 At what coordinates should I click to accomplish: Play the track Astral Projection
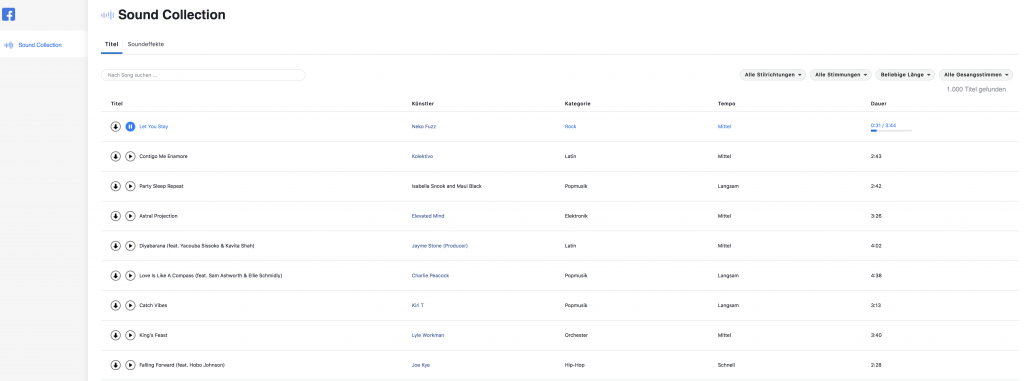[131, 216]
